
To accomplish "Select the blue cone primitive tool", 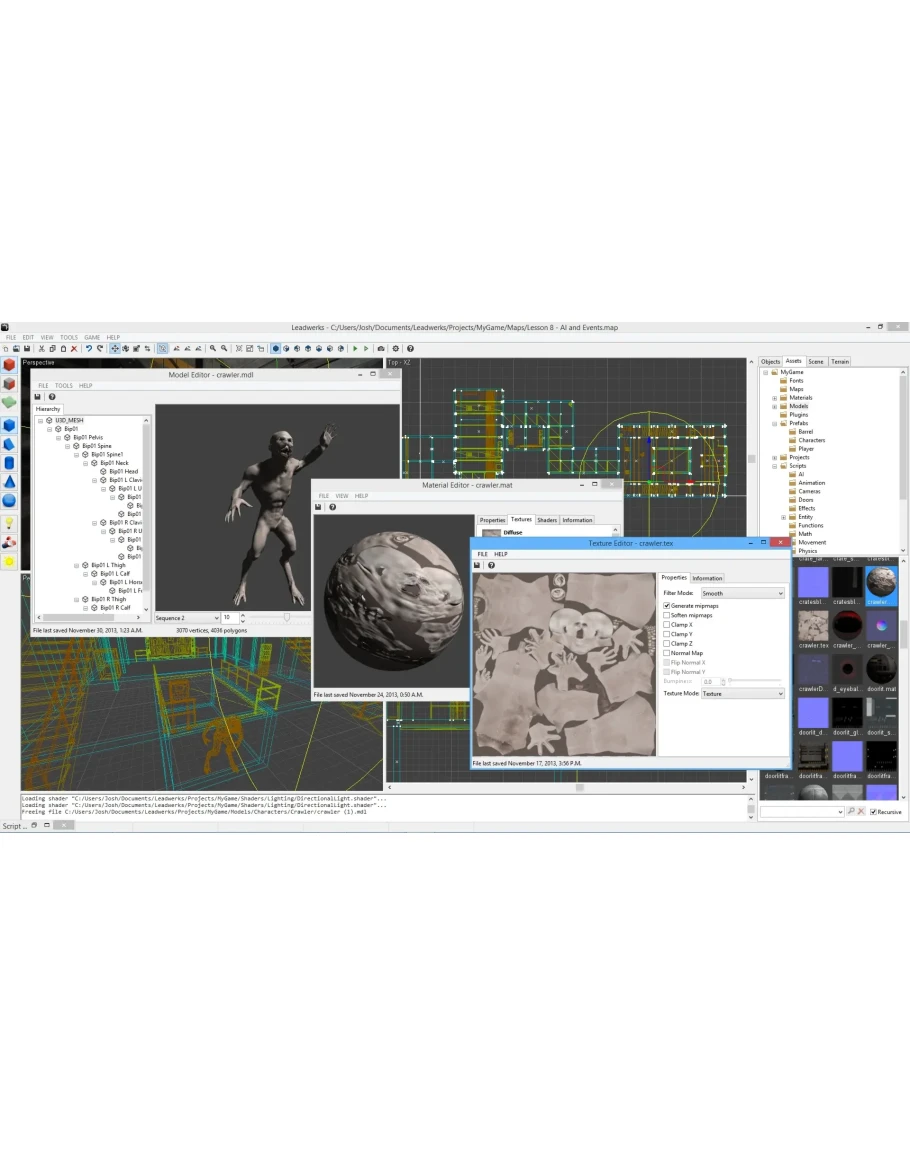I will 9,482.
